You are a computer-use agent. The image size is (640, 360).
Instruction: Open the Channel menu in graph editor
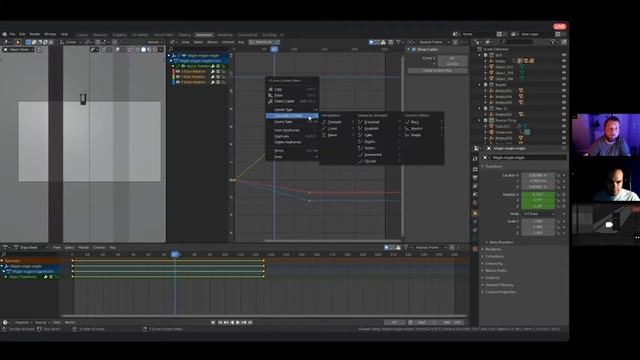(228, 42)
